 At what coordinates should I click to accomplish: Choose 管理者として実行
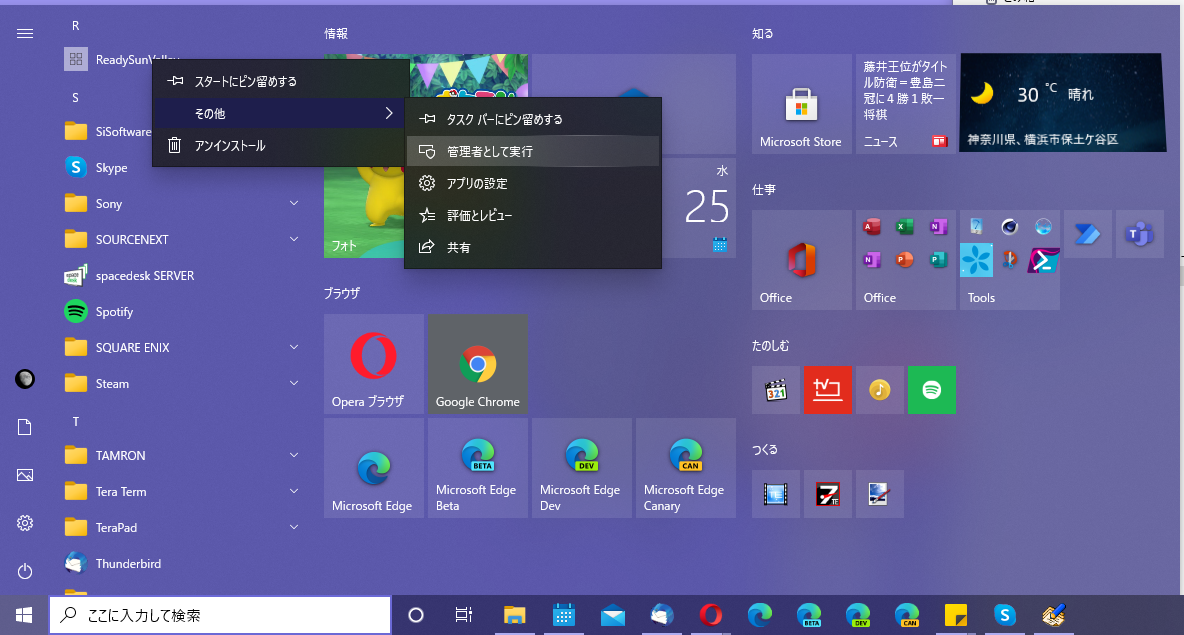(532, 151)
